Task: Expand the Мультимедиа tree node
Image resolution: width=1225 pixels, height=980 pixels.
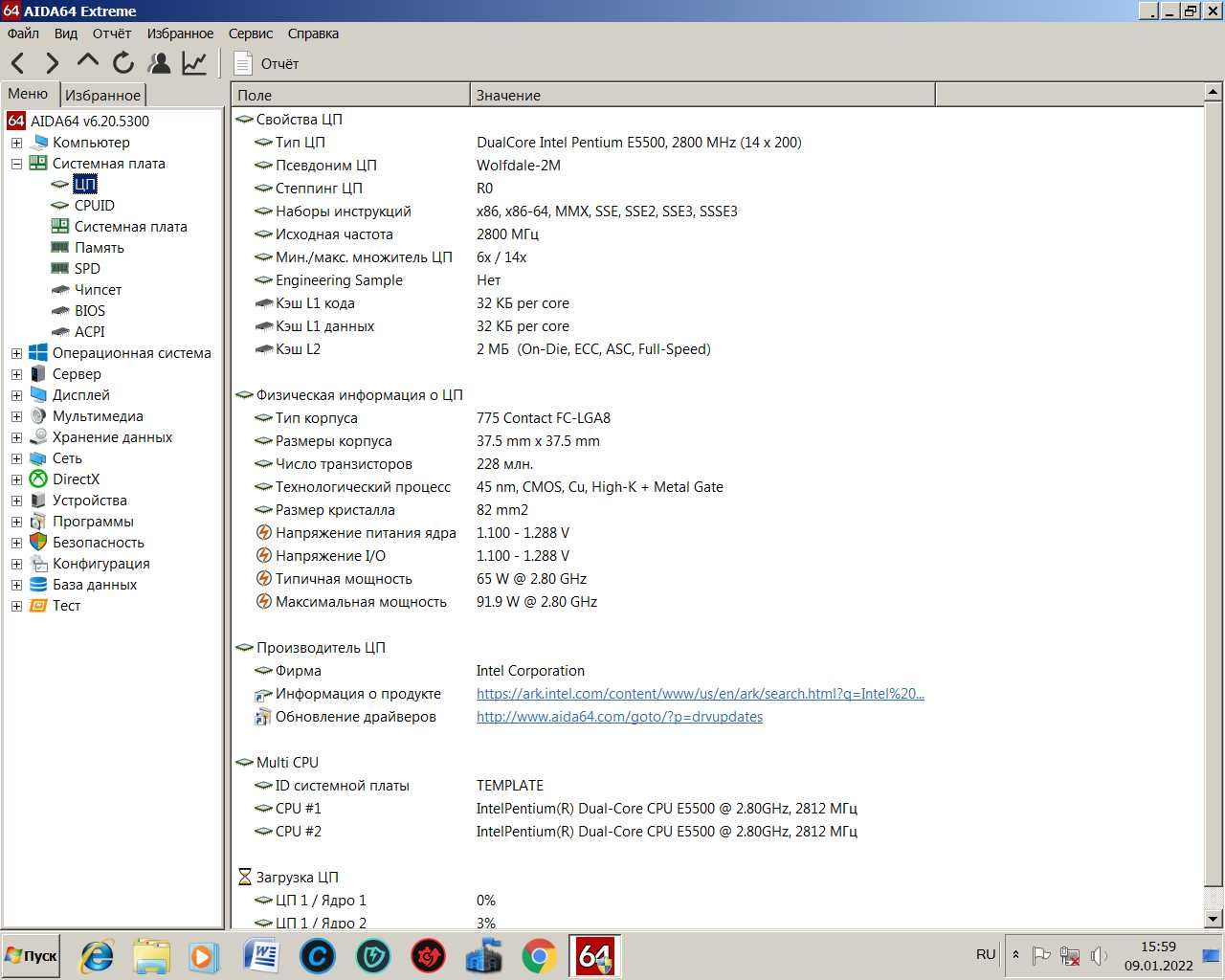Action: 16,416
